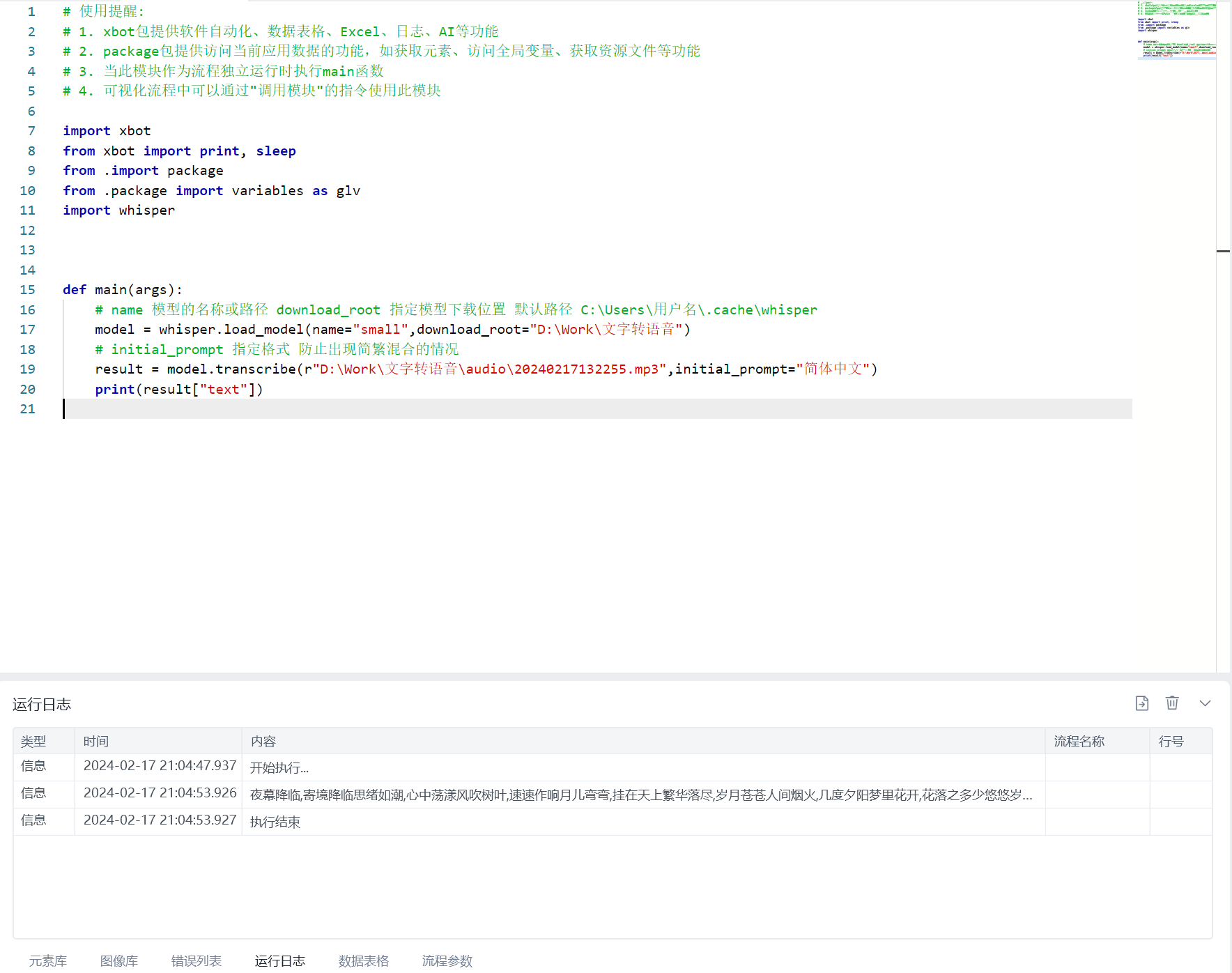Collapse the 运行日志 panel with chevron

(1205, 703)
